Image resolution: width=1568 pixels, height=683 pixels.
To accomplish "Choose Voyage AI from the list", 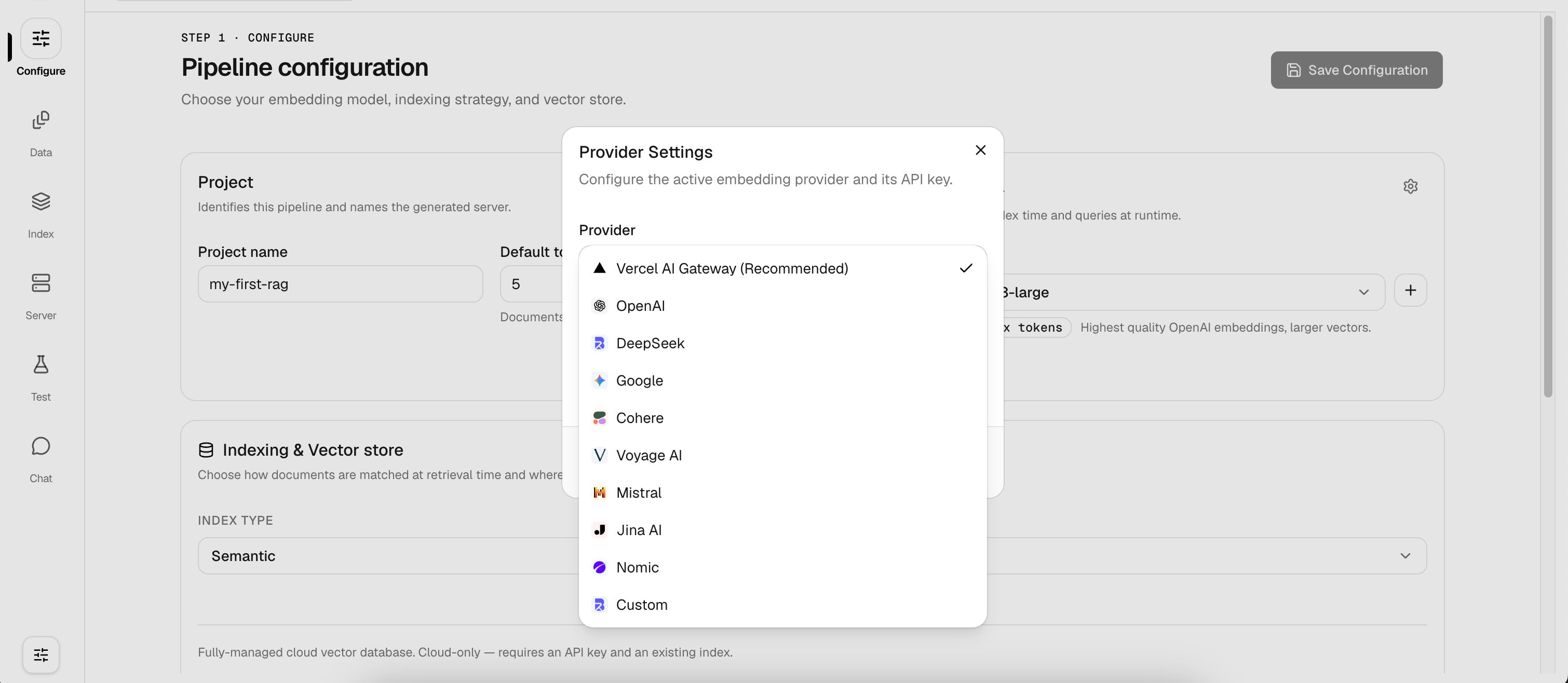I will (782, 455).
